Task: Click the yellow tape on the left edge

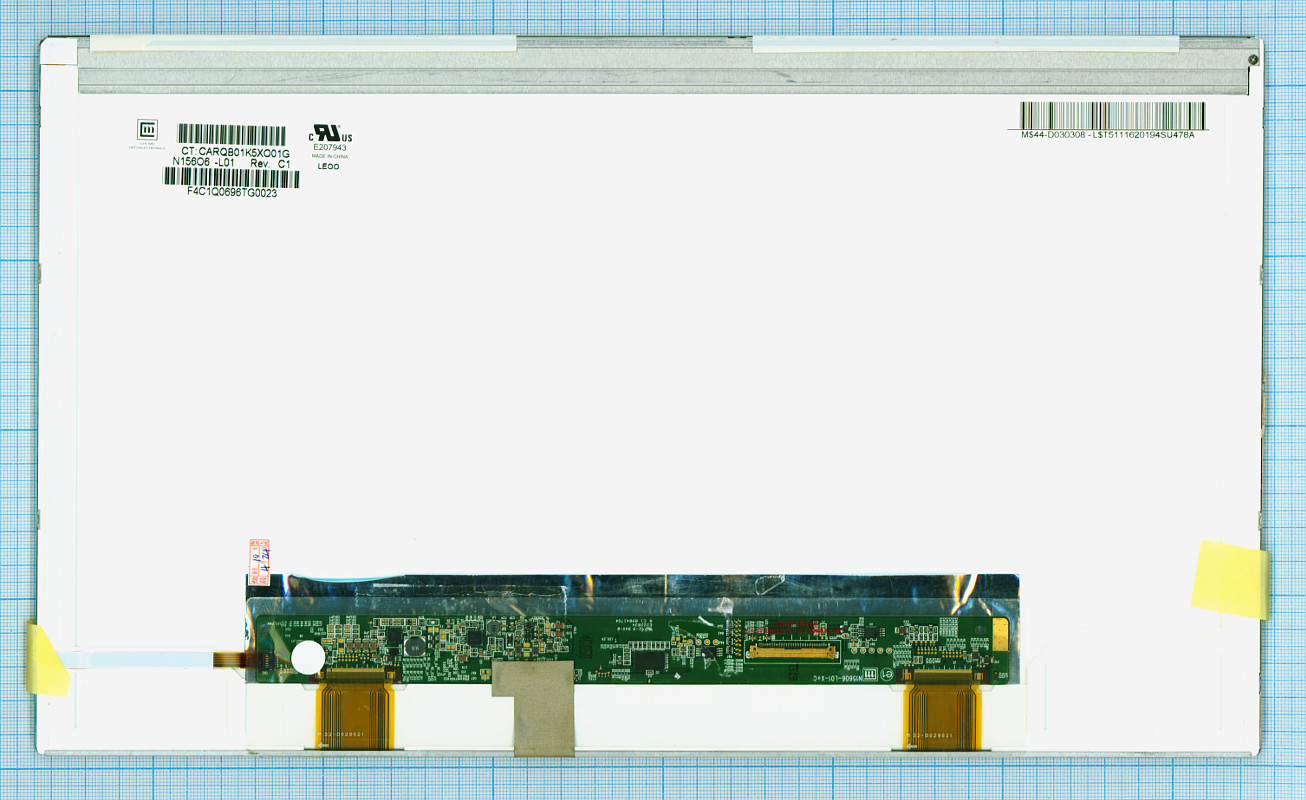Action: [x=47, y=657]
